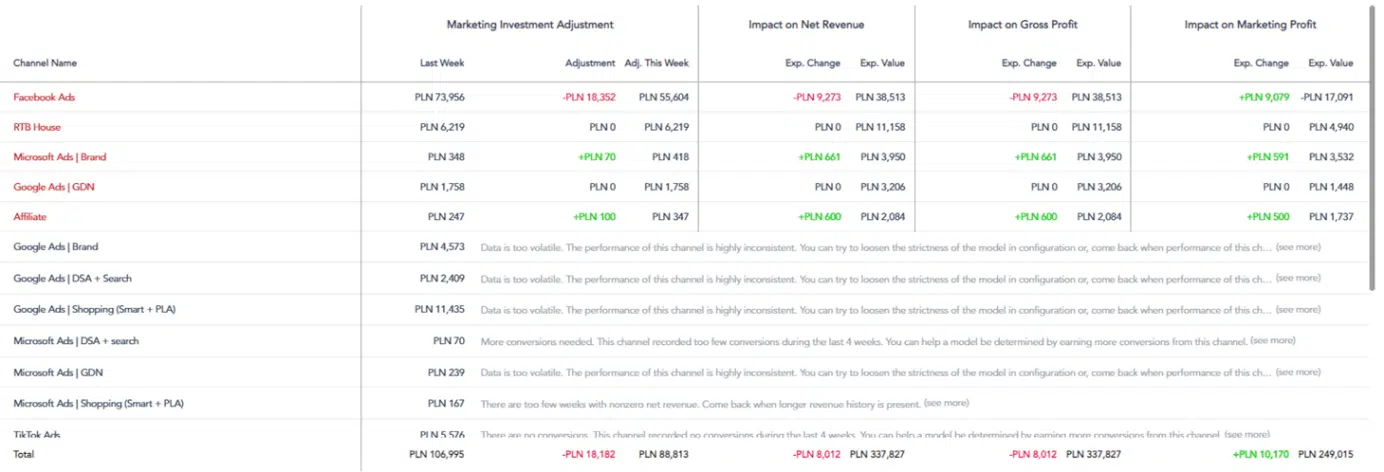Viewport: 1384px width, 472px height.
Task: Expand 'see more' for Google Ads | Brand row
Action: (1297, 247)
